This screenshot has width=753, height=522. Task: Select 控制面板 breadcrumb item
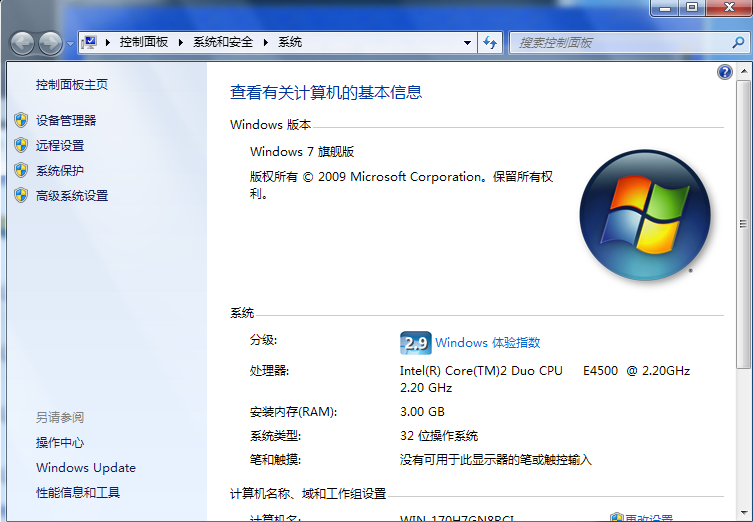(144, 42)
